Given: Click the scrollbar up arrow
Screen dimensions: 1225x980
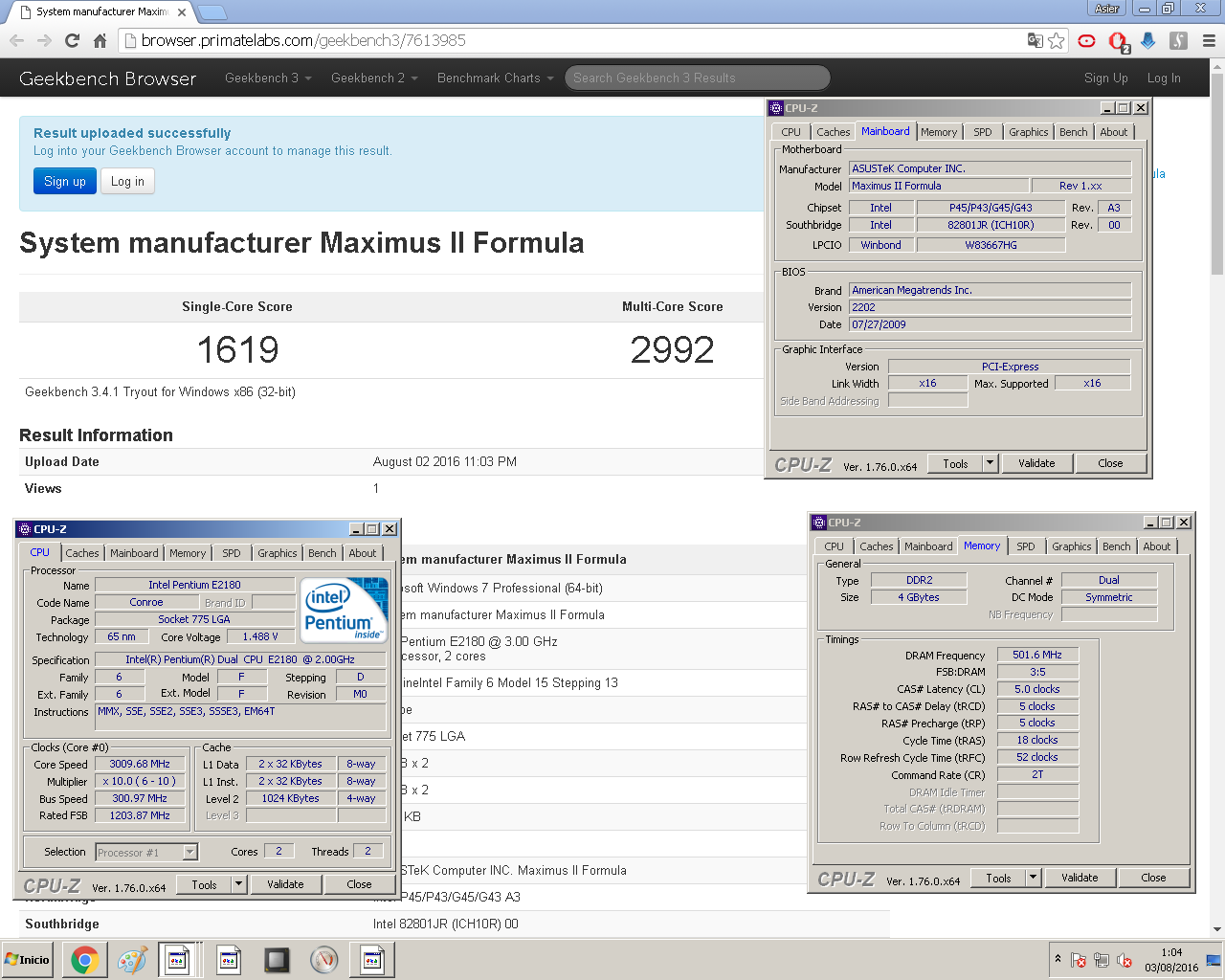Looking at the screenshot, I should [x=1216, y=65].
